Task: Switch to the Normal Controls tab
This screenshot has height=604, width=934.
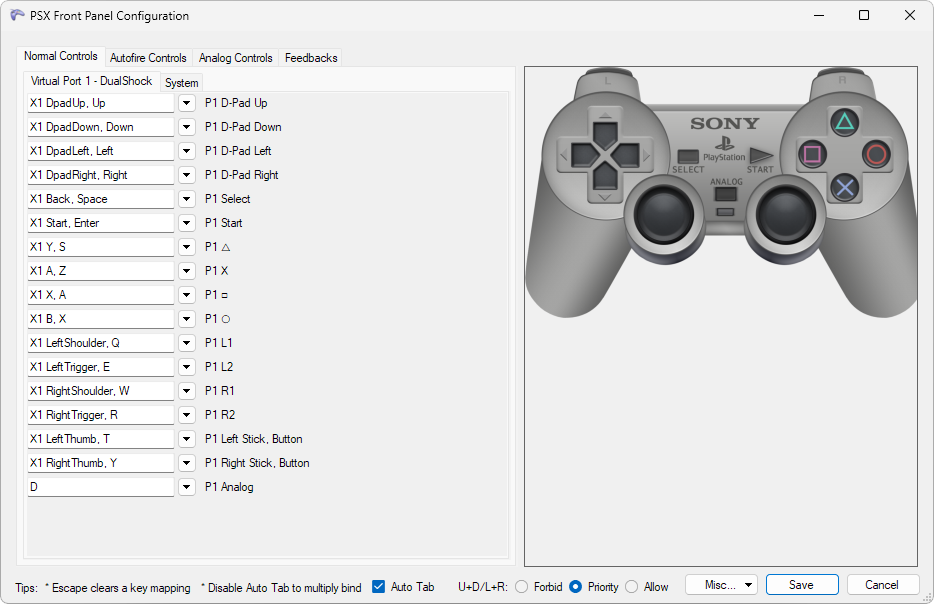Action: tap(61, 57)
